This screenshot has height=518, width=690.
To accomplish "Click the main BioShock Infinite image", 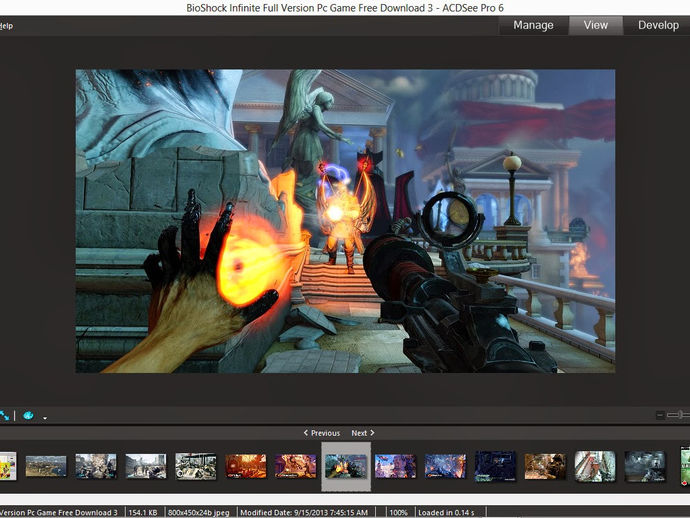I will 345,221.
